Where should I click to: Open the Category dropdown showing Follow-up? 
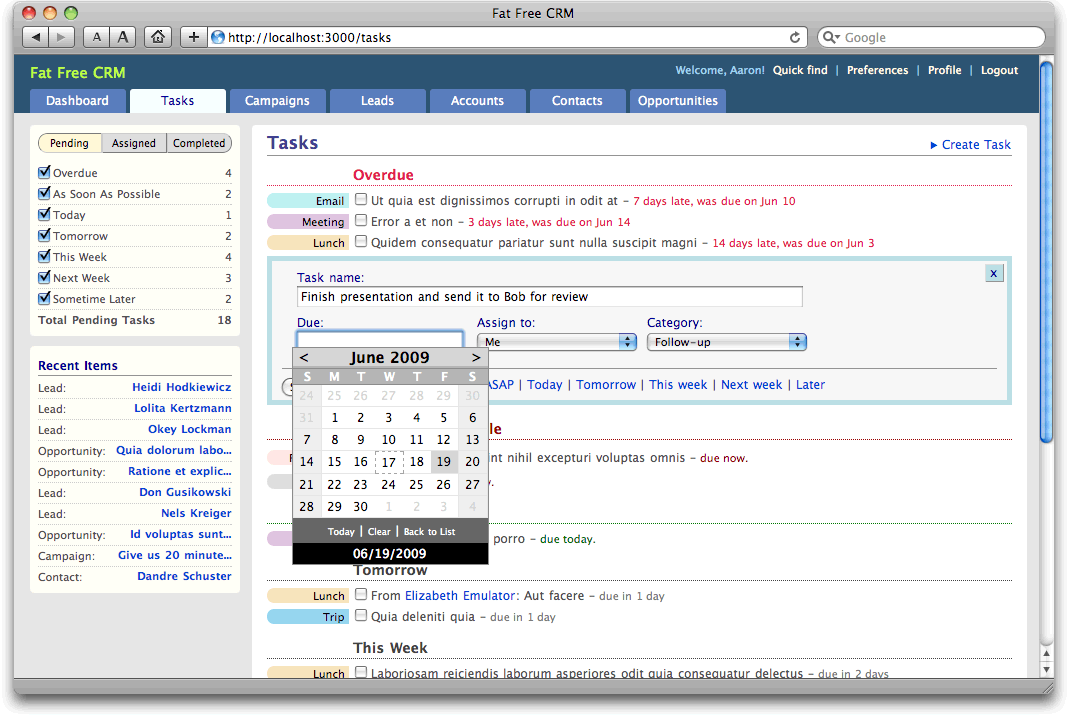point(726,342)
